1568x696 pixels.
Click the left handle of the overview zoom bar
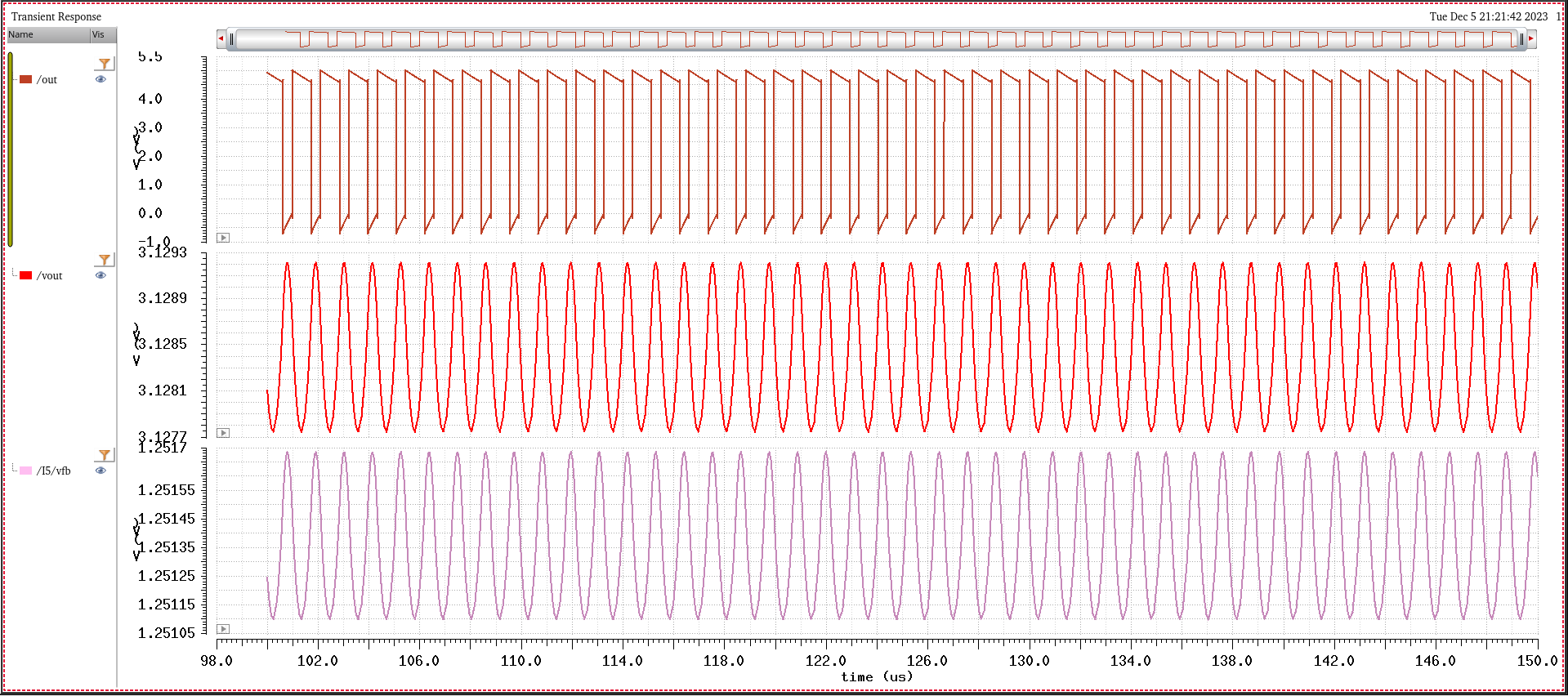(x=232, y=38)
